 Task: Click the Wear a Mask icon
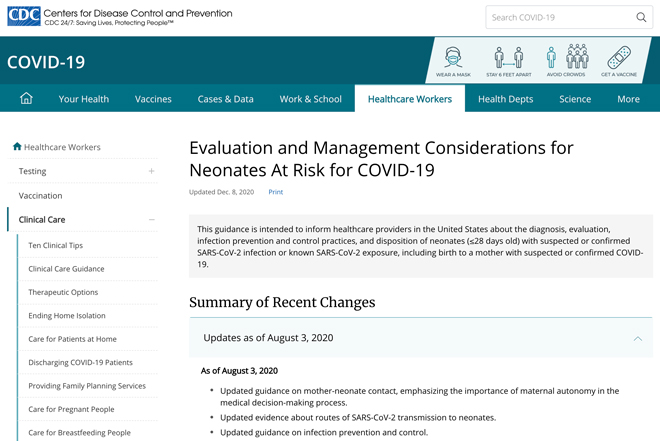coord(453,61)
